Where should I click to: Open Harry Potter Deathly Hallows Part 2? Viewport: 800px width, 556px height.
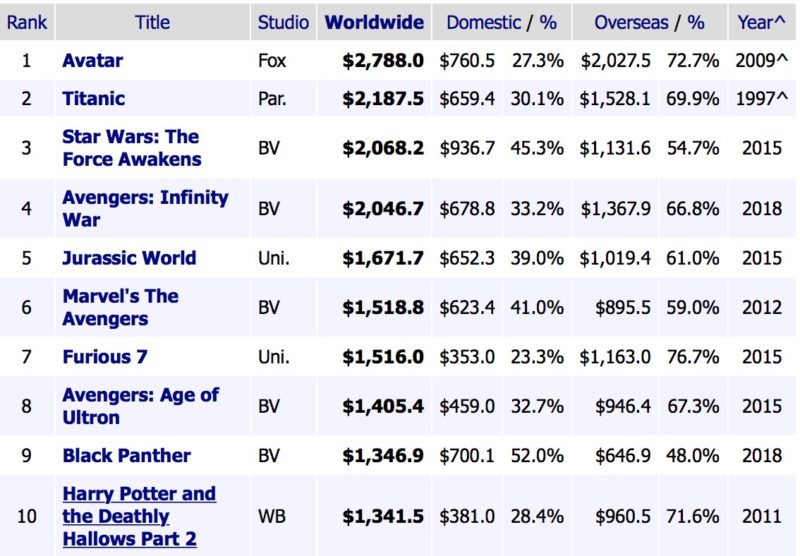pyautogui.click(x=138, y=516)
